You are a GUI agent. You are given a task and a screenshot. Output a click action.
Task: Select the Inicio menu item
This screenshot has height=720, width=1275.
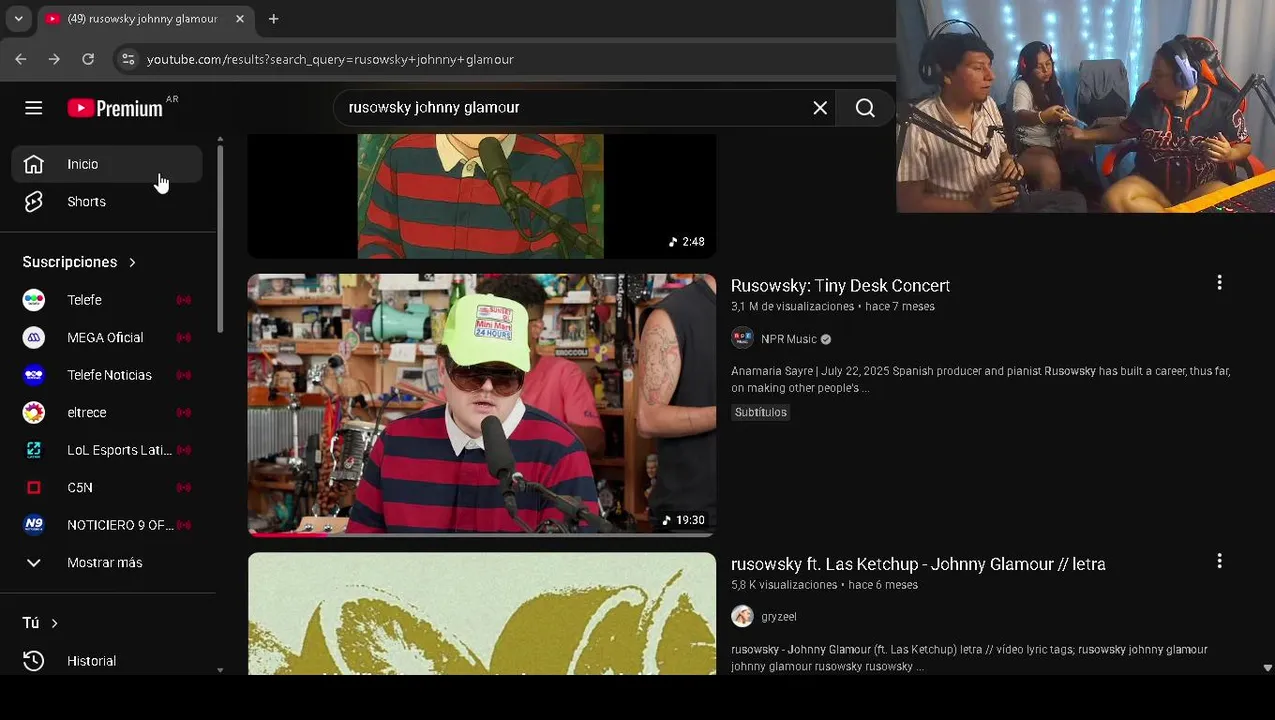click(x=108, y=164)
